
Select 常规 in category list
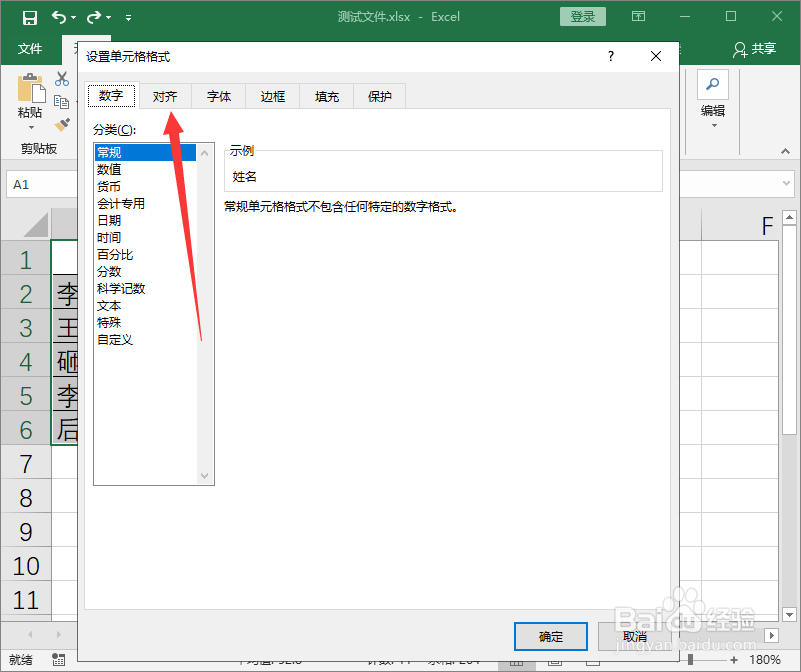coord(145,152)
